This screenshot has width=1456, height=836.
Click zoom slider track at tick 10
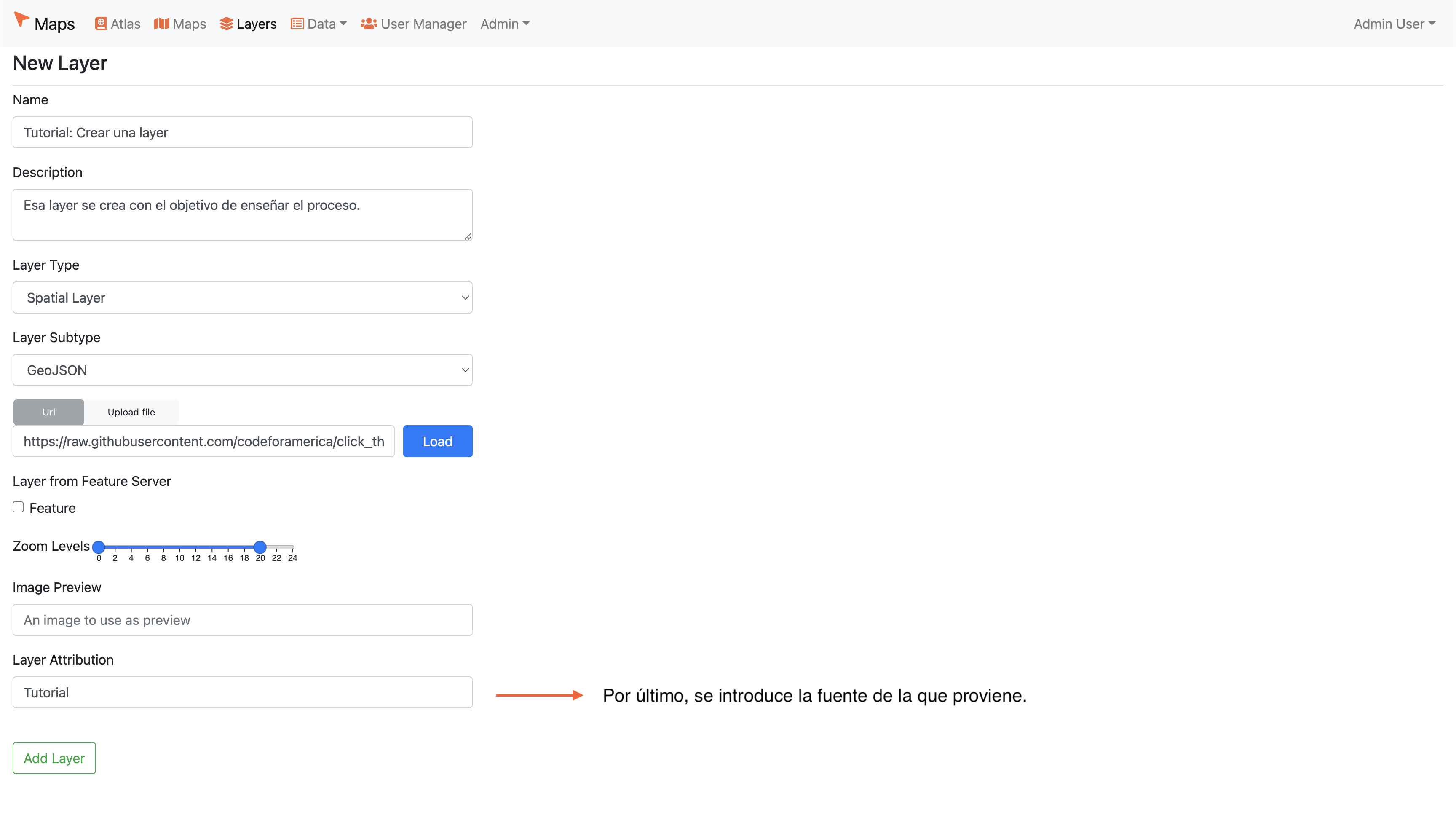(179, 547)
